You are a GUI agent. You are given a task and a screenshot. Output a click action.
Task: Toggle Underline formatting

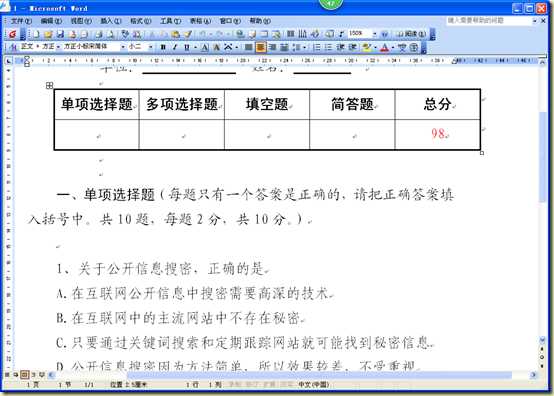(187, 47)
